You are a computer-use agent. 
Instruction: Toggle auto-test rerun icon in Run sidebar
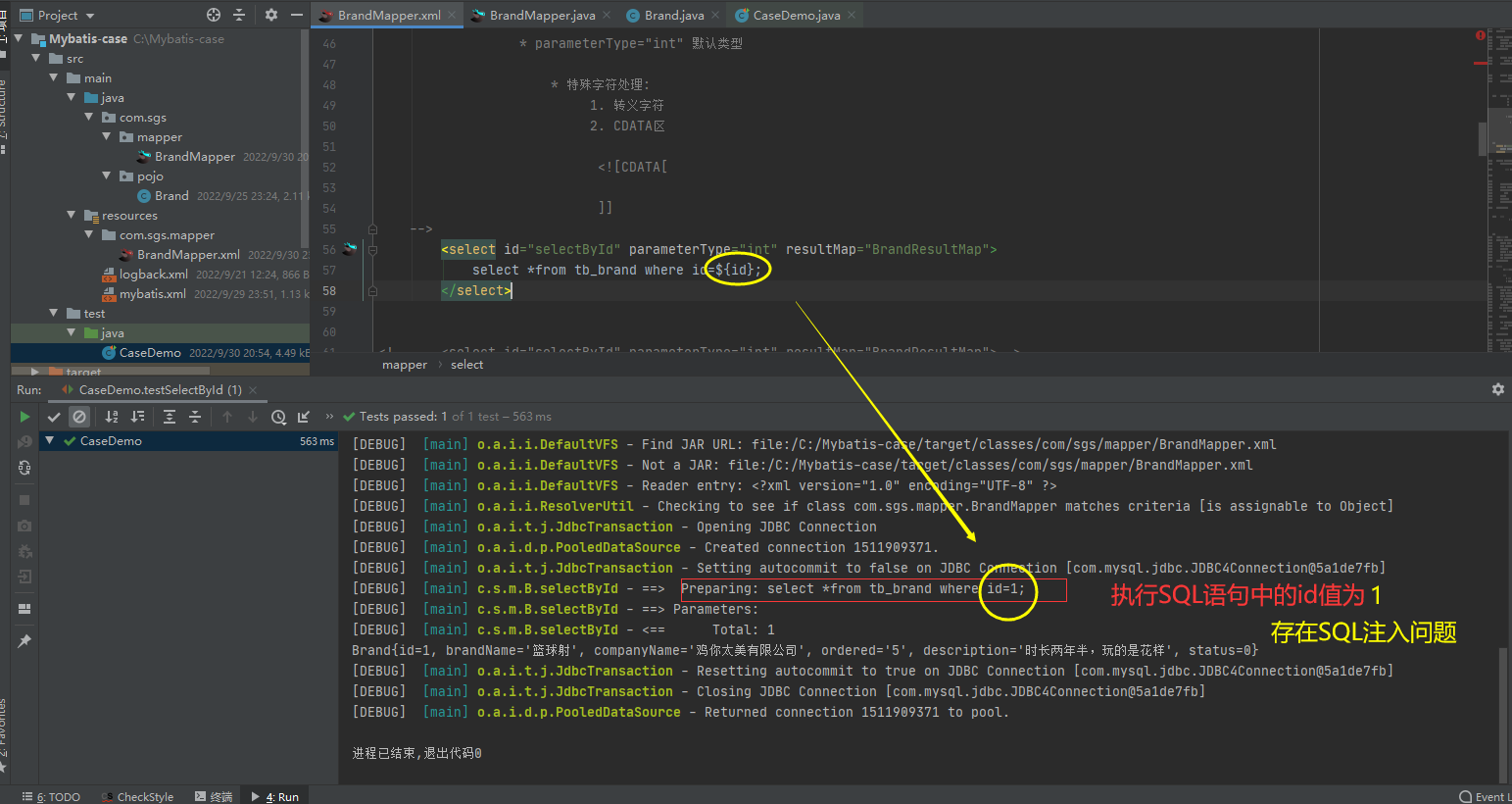(x=24, y=468)
